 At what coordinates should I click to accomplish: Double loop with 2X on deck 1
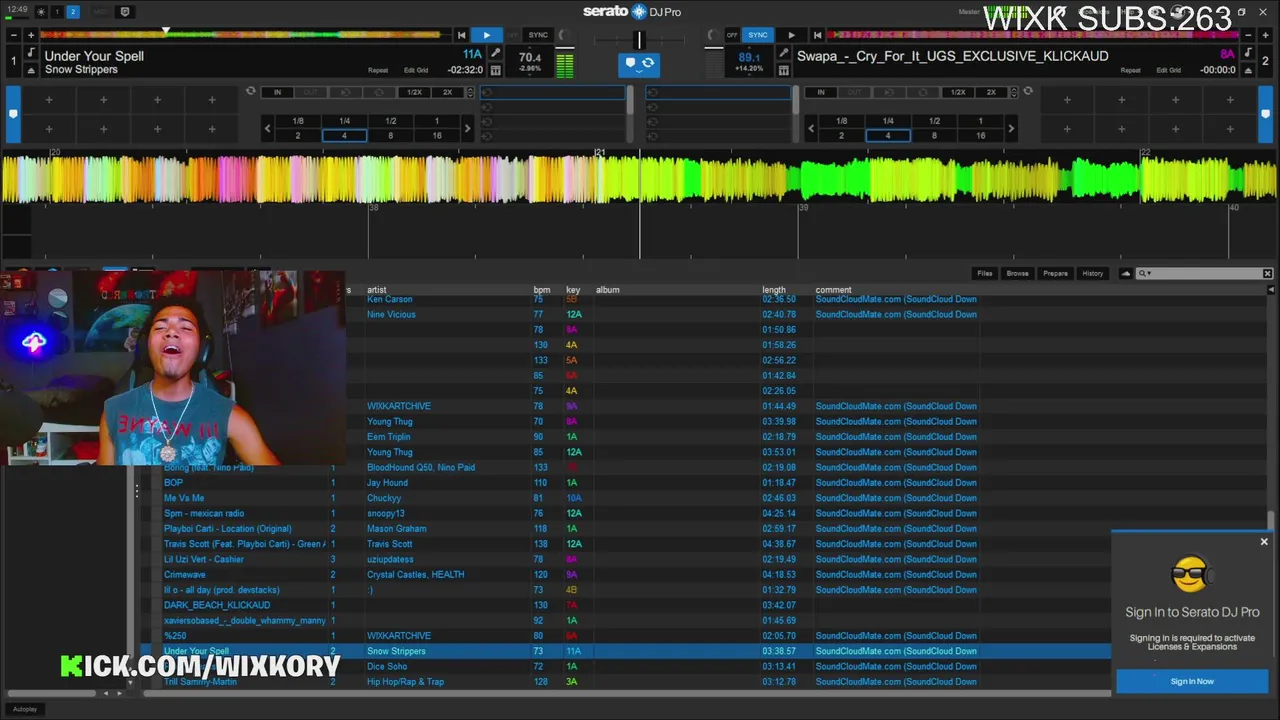tap(447, 92)
